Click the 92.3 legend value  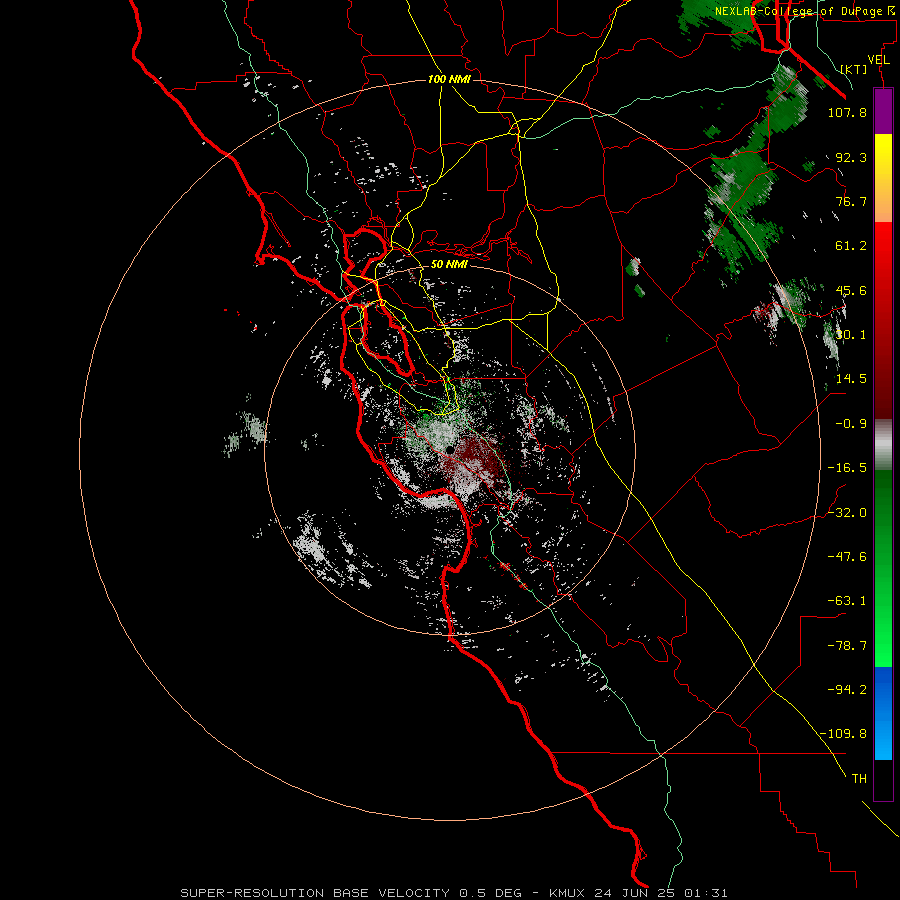pyautogui.click(x=851, y=157)
